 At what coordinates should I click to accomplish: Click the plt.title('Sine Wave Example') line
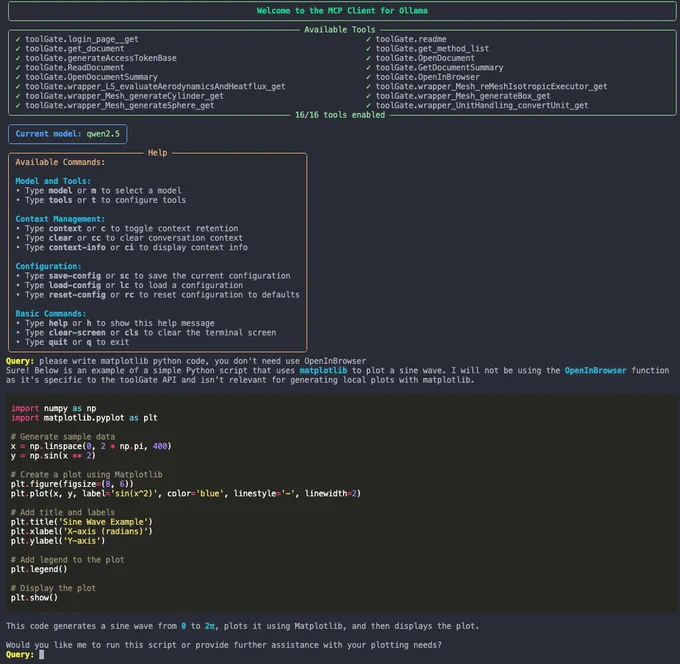82,522
